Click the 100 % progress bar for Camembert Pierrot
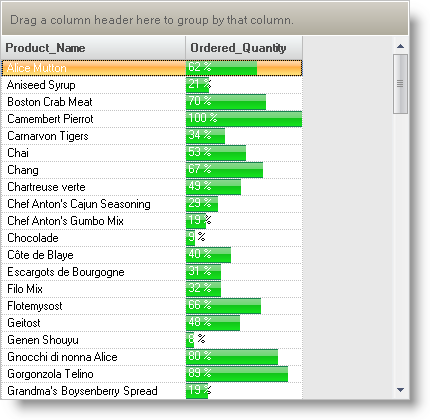Image resolution: width=430 pixels, height=420 pixels. (x=244, y=119)
